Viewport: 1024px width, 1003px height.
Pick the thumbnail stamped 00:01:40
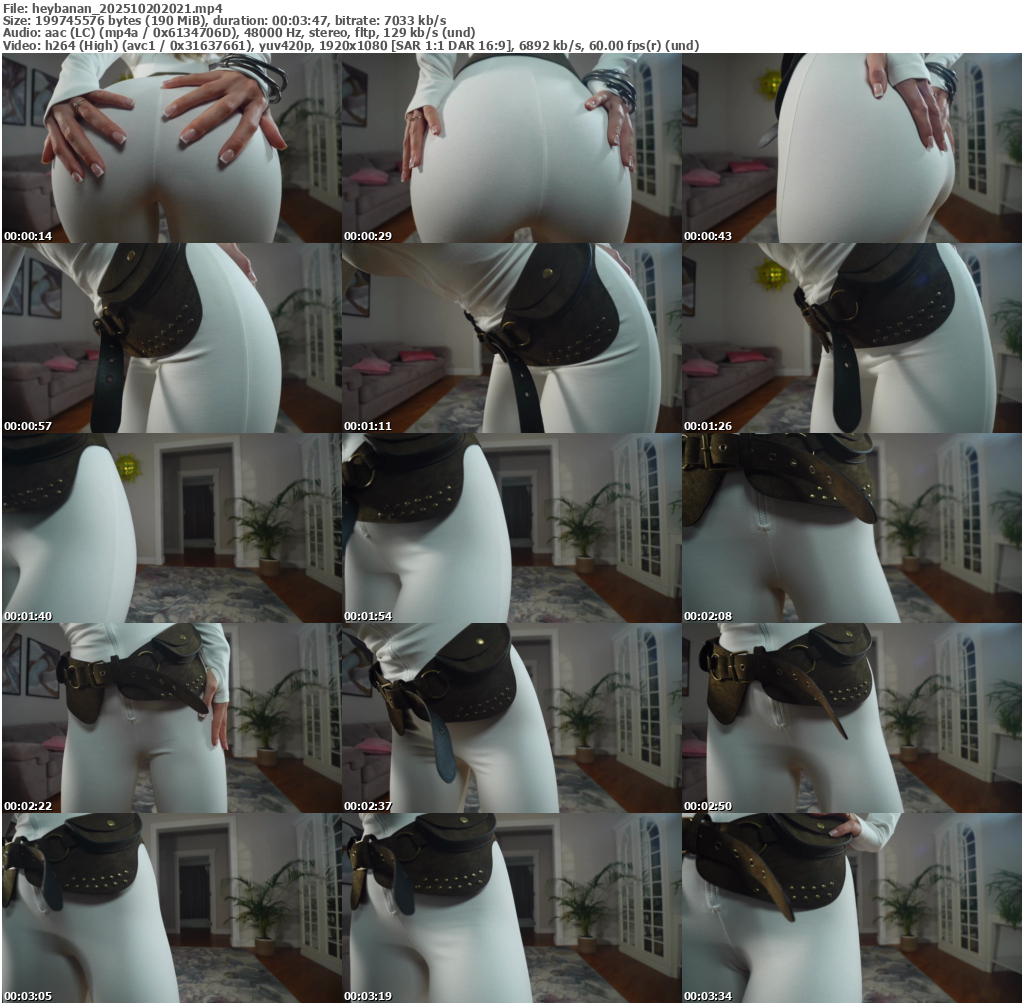pyautogui.click(x=172, y=528)
